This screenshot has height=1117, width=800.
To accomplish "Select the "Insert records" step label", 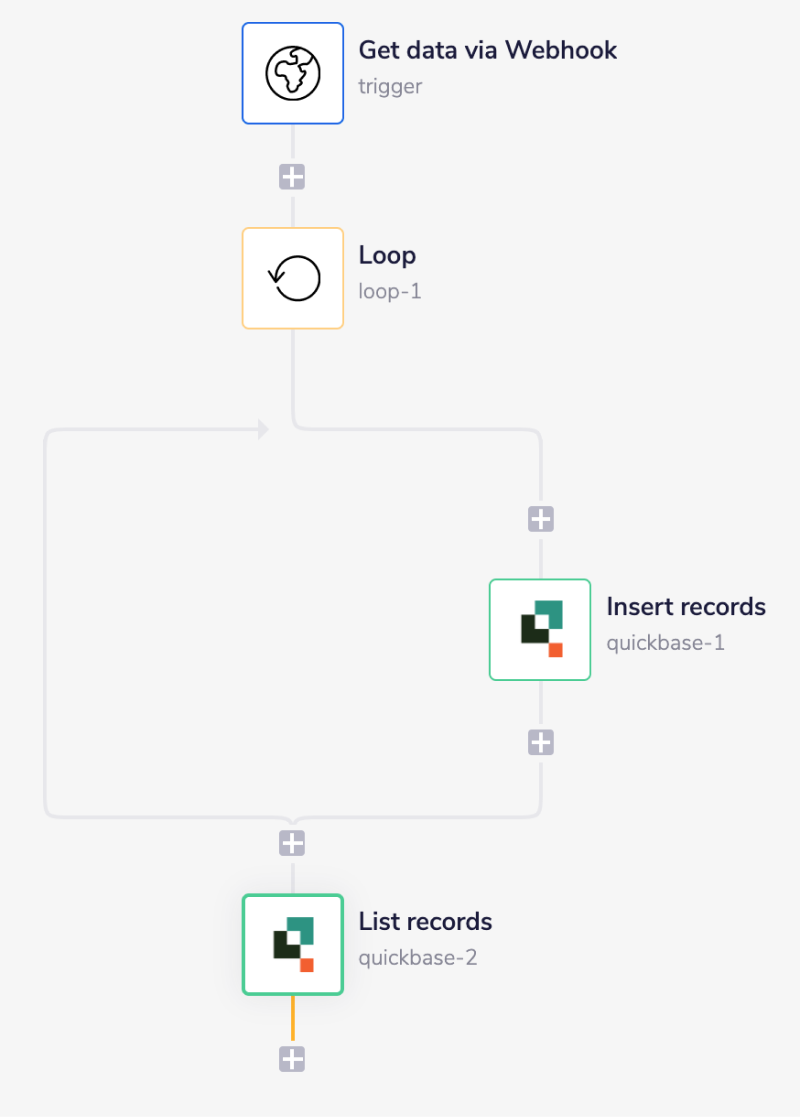I will tap(685, 606).
